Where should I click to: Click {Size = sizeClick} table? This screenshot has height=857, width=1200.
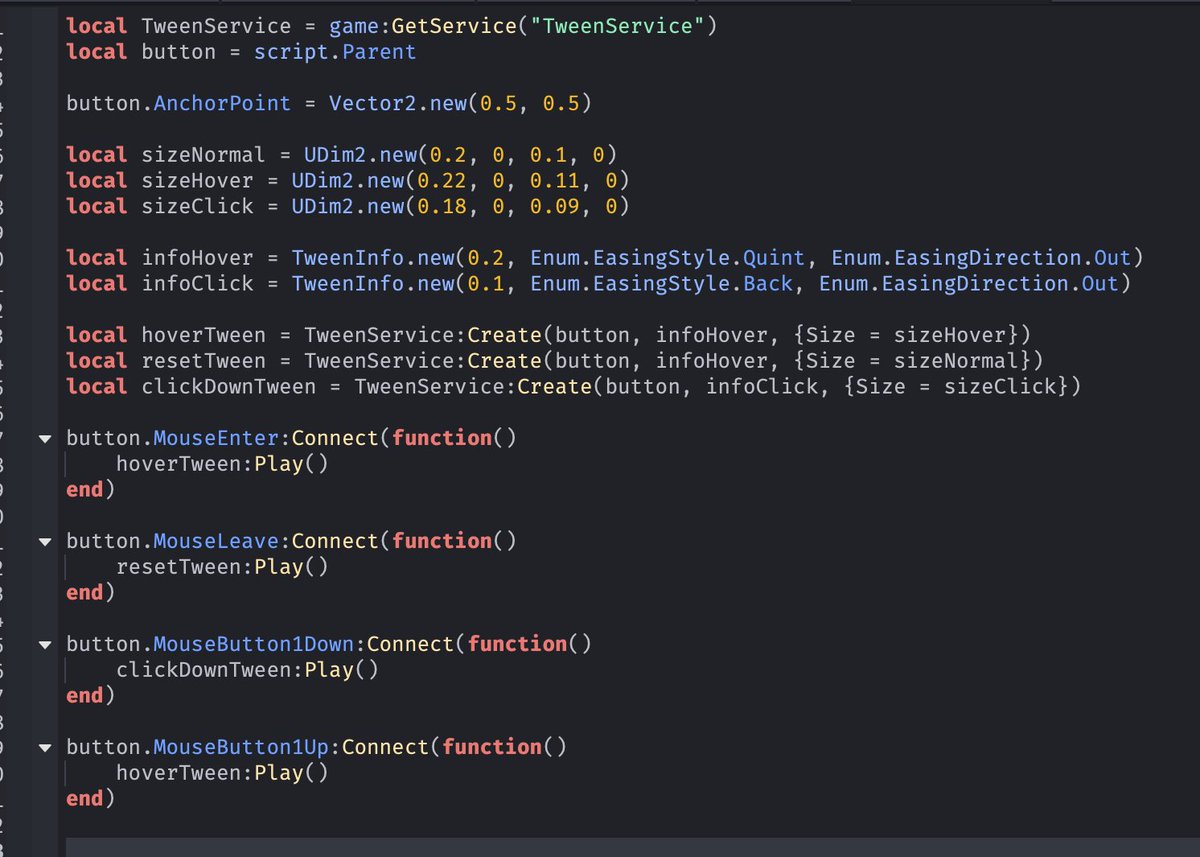[x=956, y=386]
